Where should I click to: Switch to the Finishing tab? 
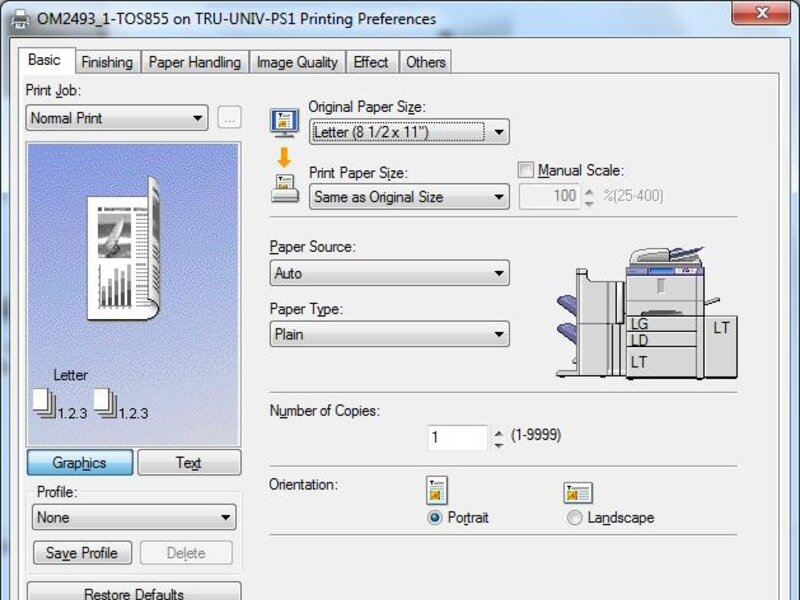point(107,62)
